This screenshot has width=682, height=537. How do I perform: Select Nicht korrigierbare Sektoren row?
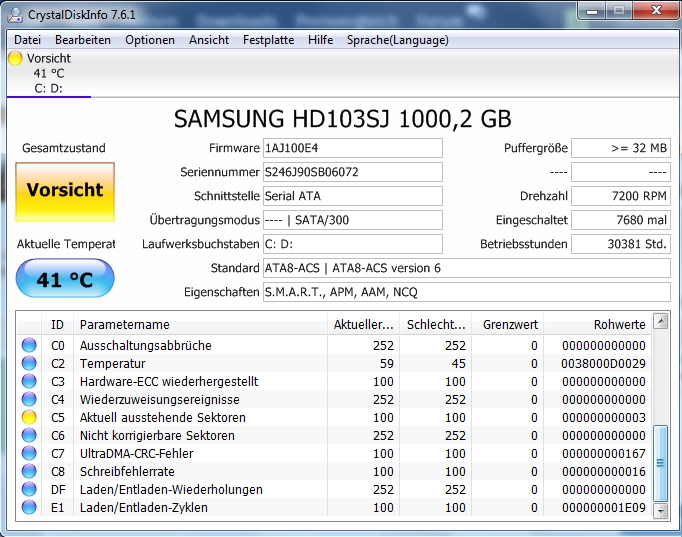[334, 435]
